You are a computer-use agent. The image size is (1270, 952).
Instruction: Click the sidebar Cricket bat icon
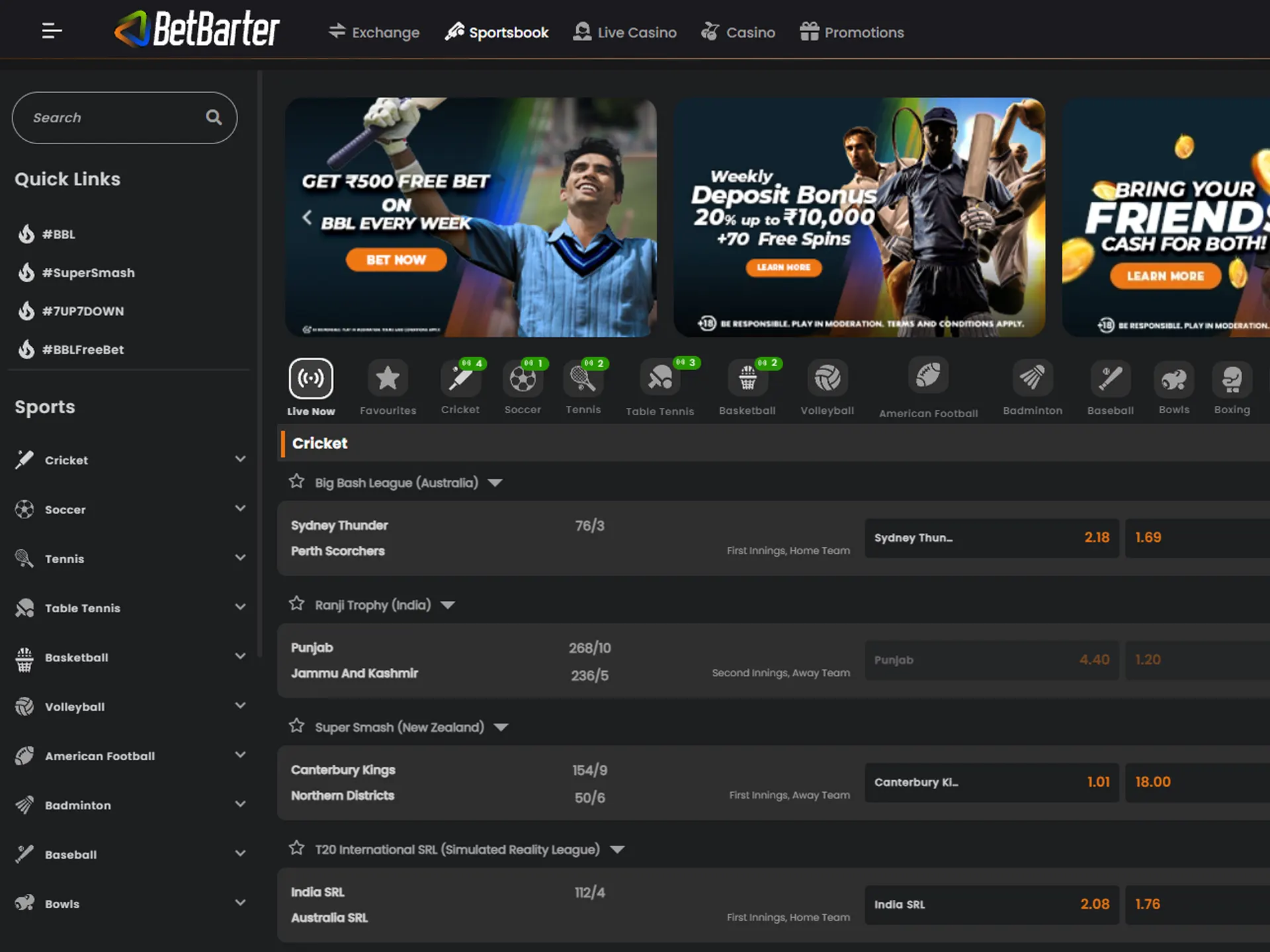click(x=24, y=459)
